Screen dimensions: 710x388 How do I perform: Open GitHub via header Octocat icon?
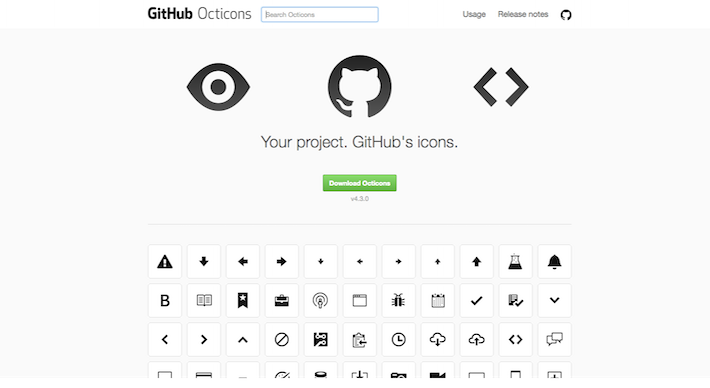566,15
